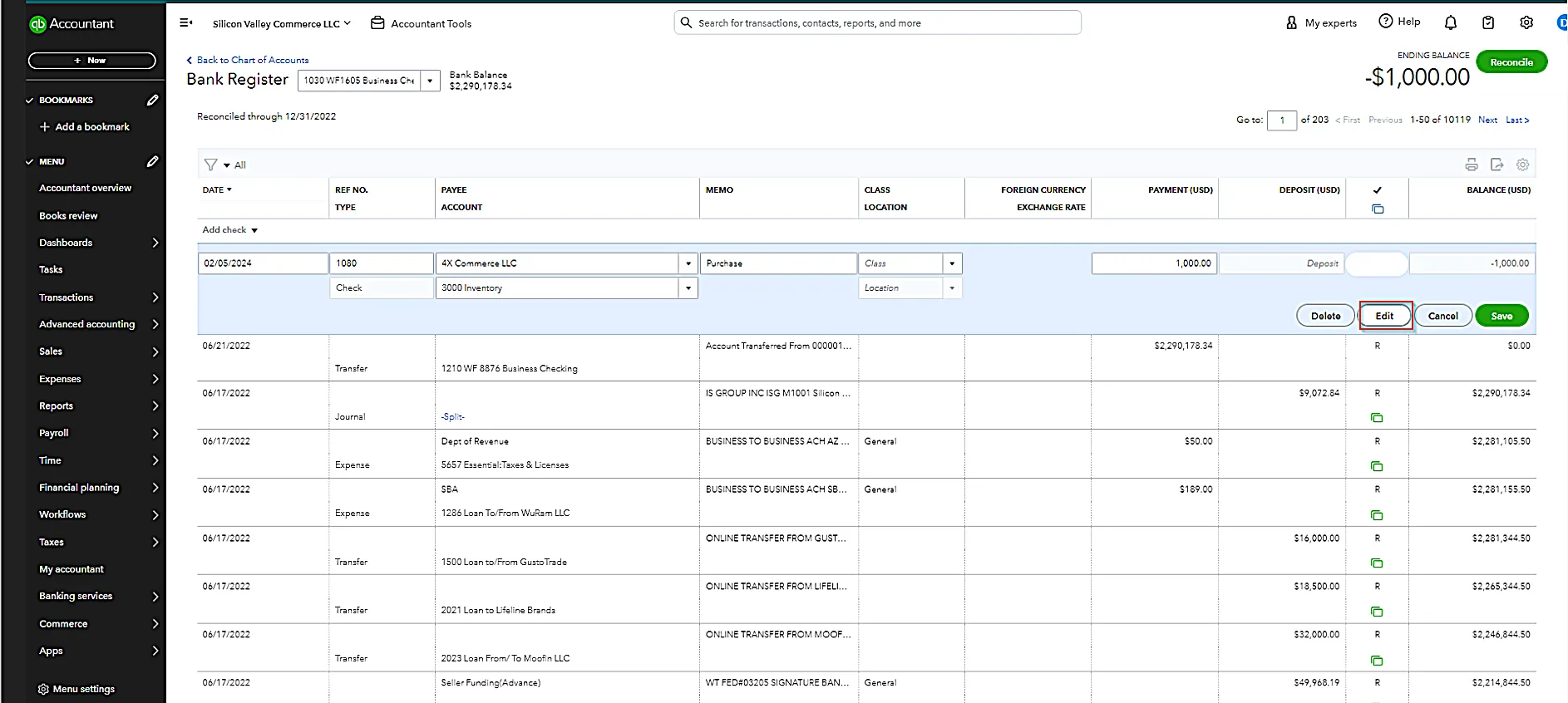Open Accountant Tools briefcase menu
This screenshot has height=703, width=1568.
421,23
